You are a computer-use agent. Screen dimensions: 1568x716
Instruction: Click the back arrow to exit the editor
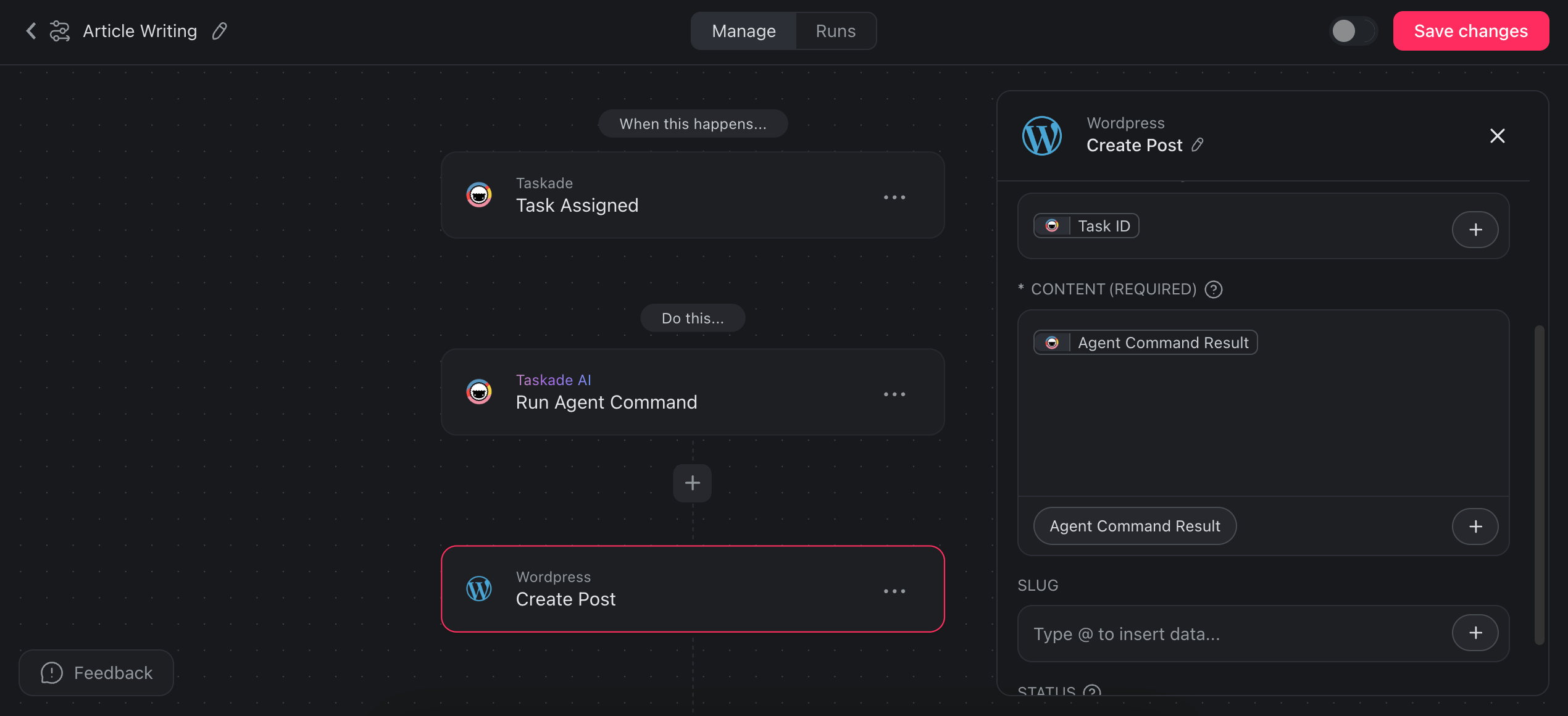point(30,30)
